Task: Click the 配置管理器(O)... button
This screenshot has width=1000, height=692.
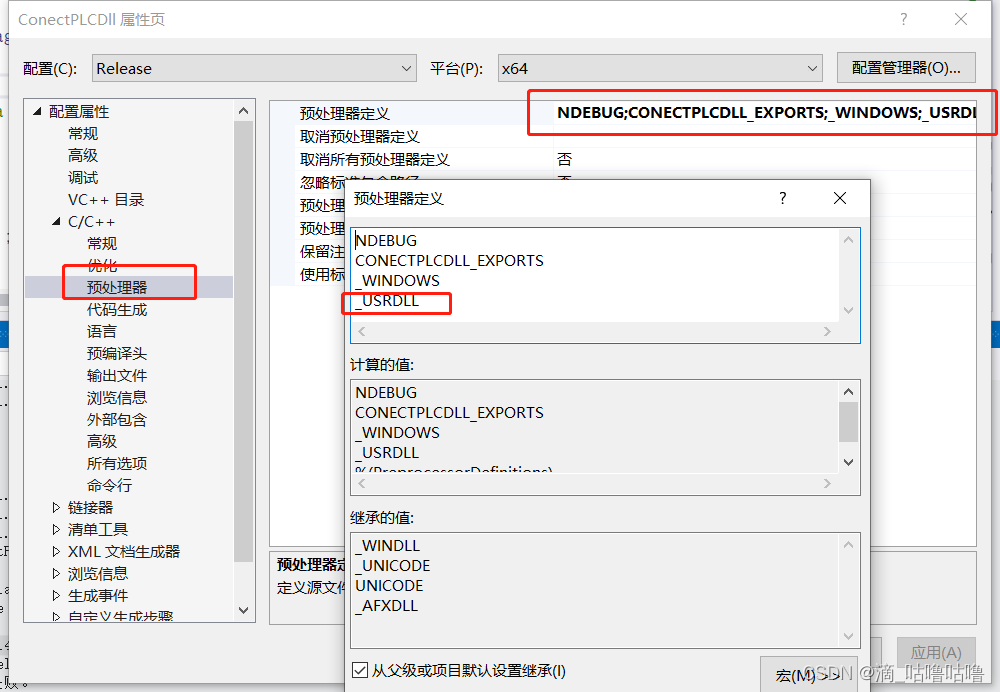Action: 906,68
